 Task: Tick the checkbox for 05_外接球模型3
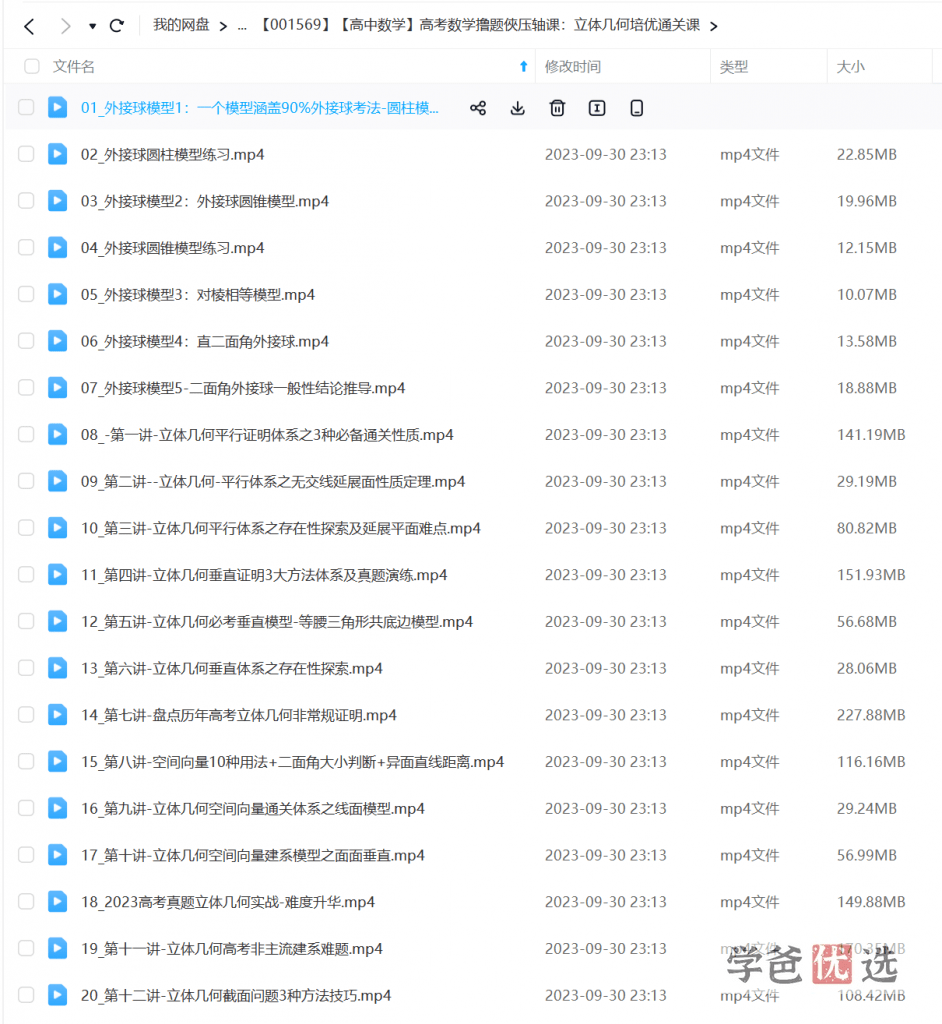26,294
